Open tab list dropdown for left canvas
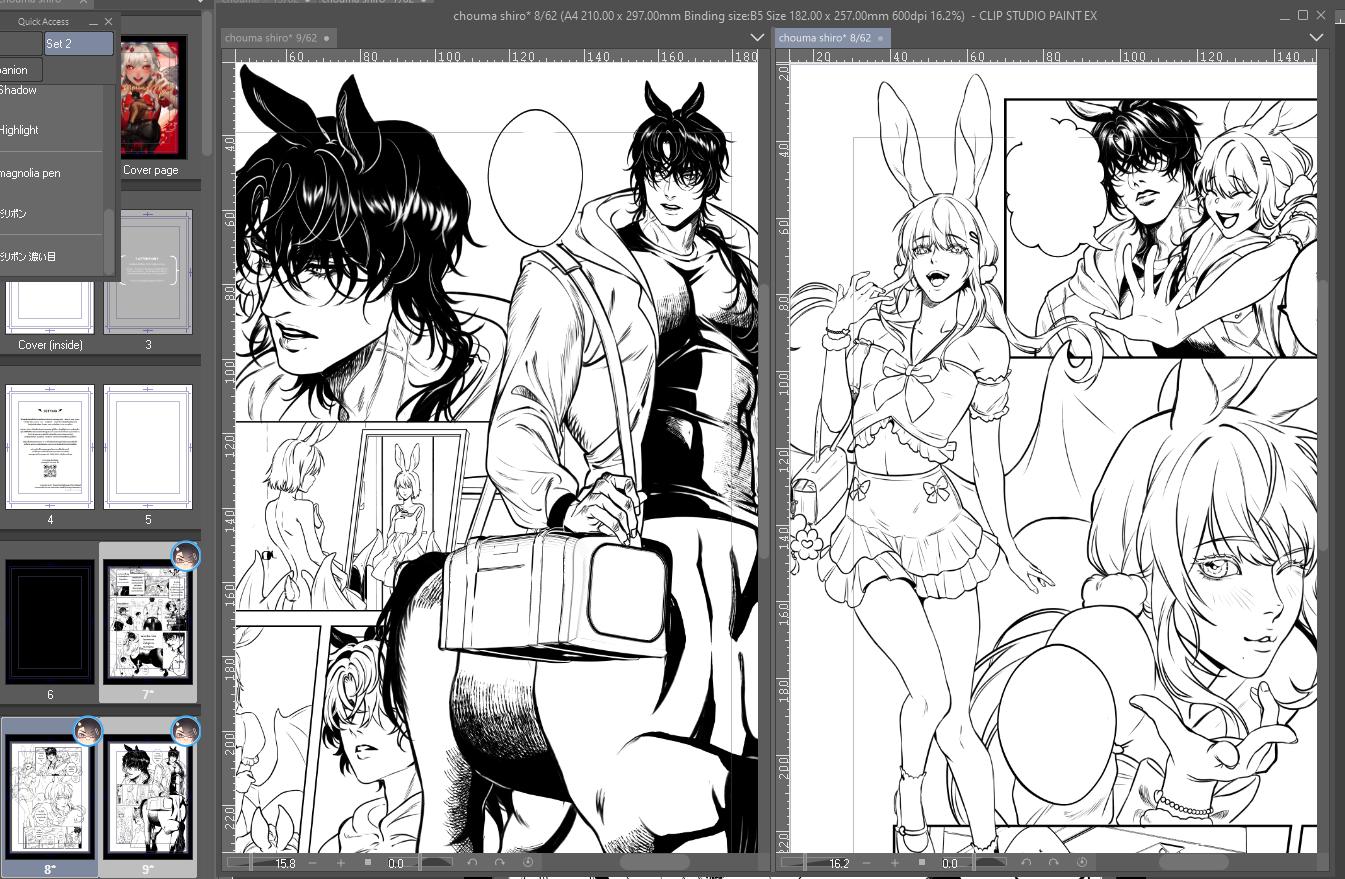This screenshot has width=1345, height=879. tap(757, 38)
